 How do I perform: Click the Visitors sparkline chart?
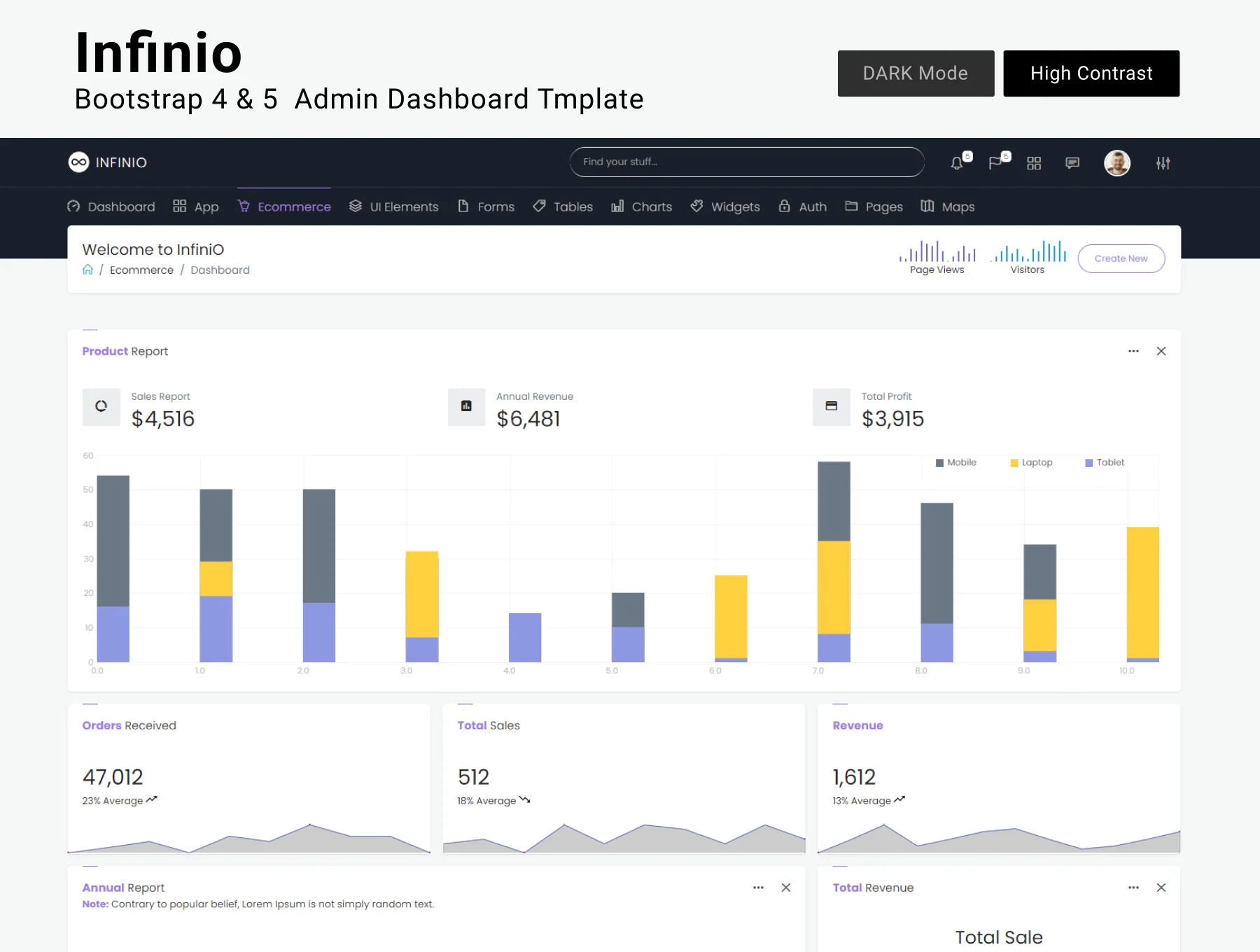coord(1028,251)
